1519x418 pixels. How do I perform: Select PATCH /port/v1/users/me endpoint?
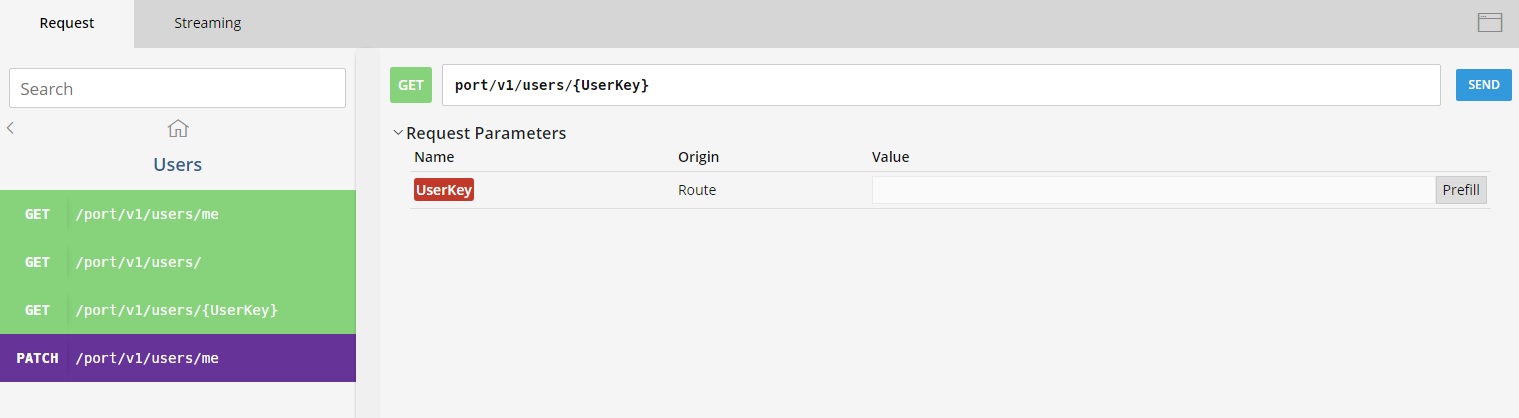[x=178, y=358]
